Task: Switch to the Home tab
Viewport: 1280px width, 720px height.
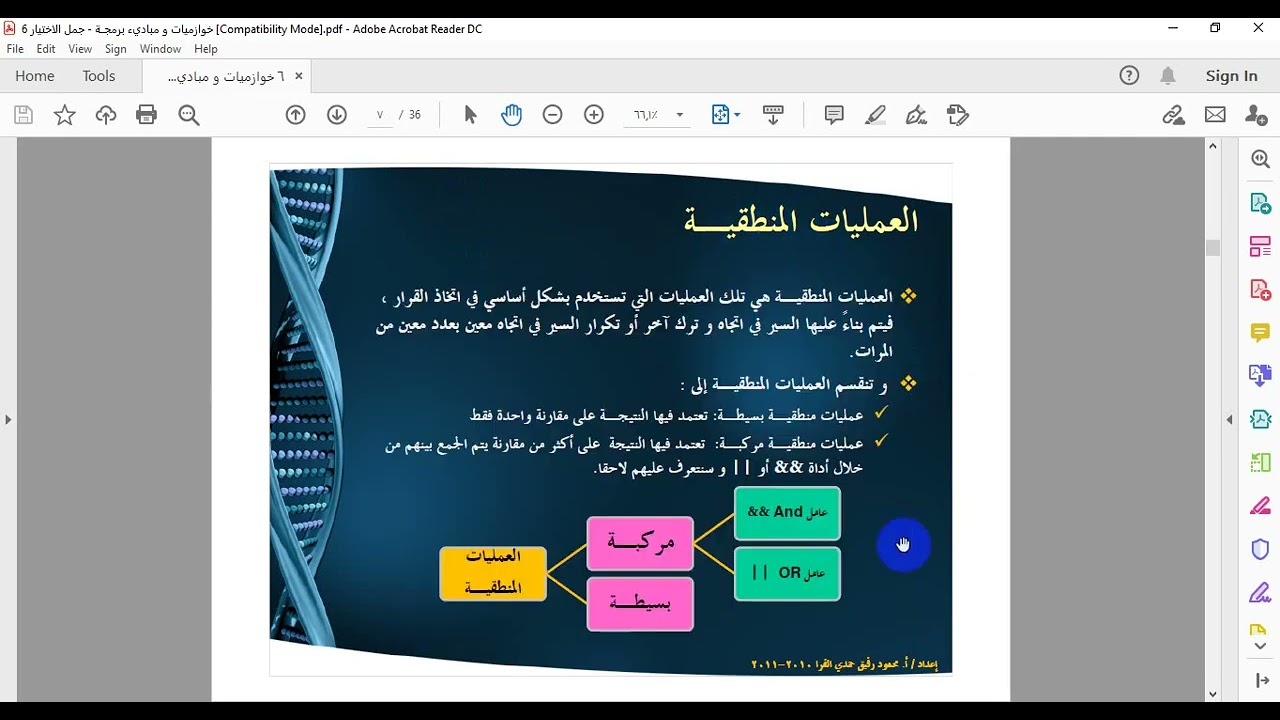Action: pos(35,76)
